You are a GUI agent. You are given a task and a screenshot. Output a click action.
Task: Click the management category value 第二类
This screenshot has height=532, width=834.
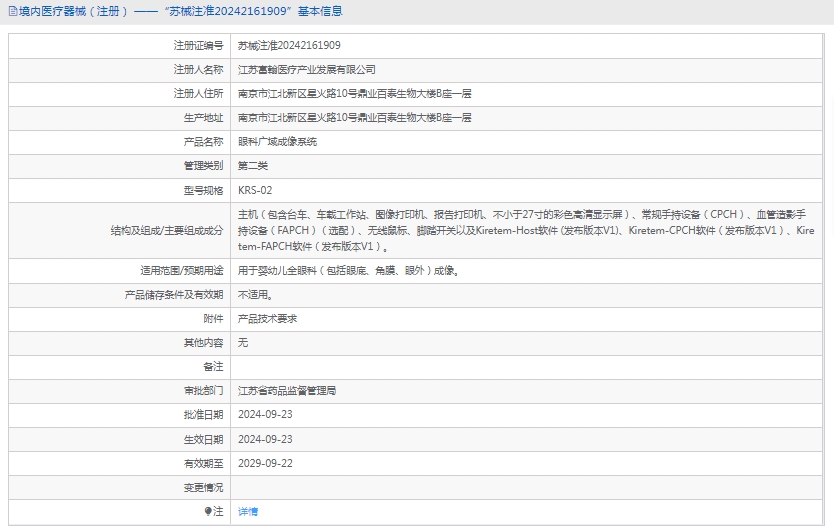(253, 166)
